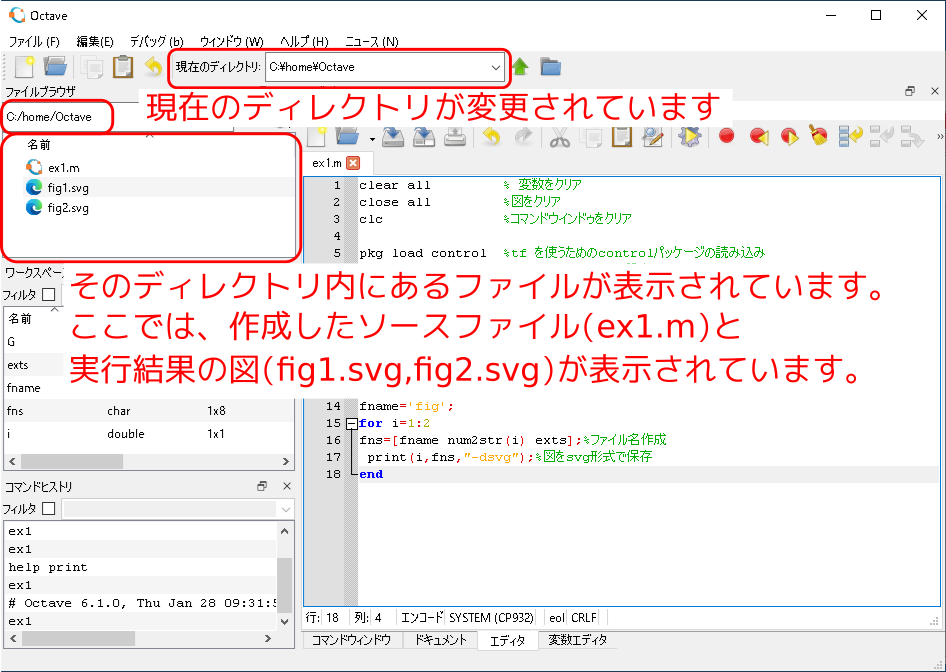Click the find and replace icon
This screenshot has width=946, height=672.
(652, 137)
